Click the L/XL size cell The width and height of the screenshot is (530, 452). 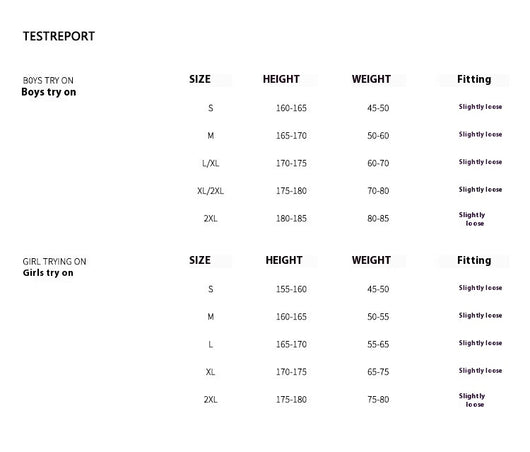click(x=211, y=164)
